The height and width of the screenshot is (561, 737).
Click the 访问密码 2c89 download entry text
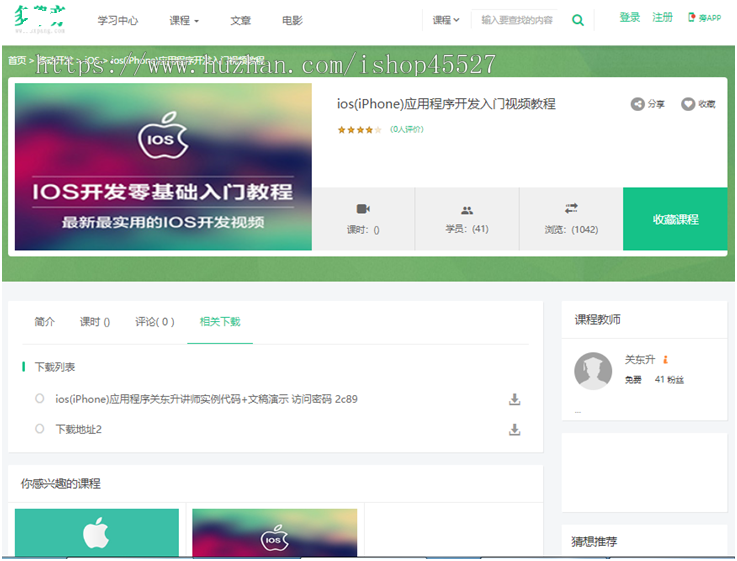click(206, 399)
